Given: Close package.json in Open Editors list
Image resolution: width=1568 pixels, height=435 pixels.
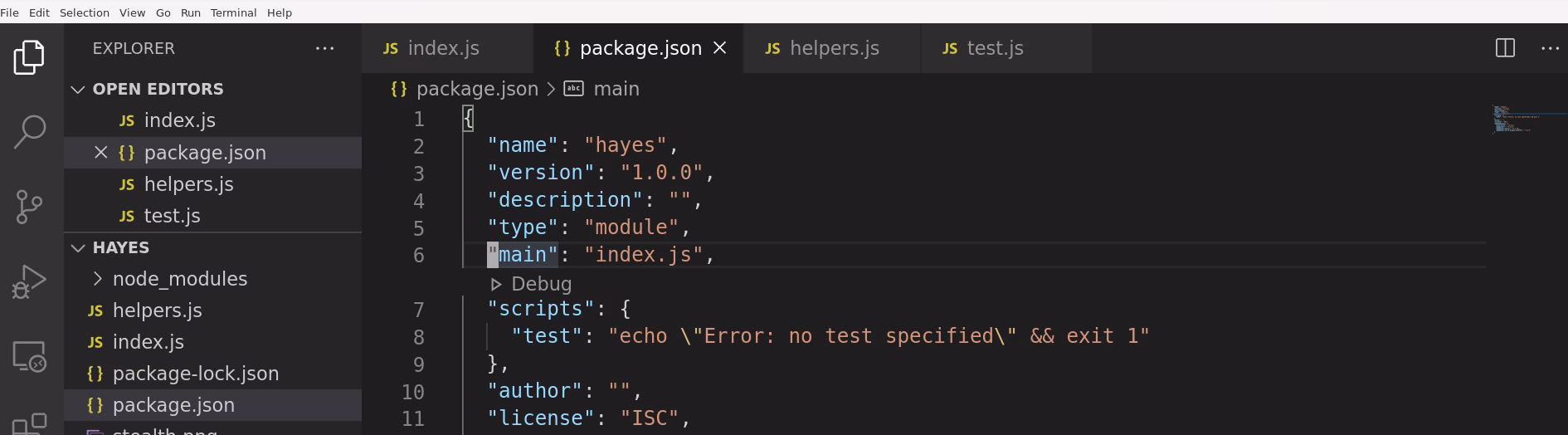Looking at the screenshot, I should click(101, 153).
